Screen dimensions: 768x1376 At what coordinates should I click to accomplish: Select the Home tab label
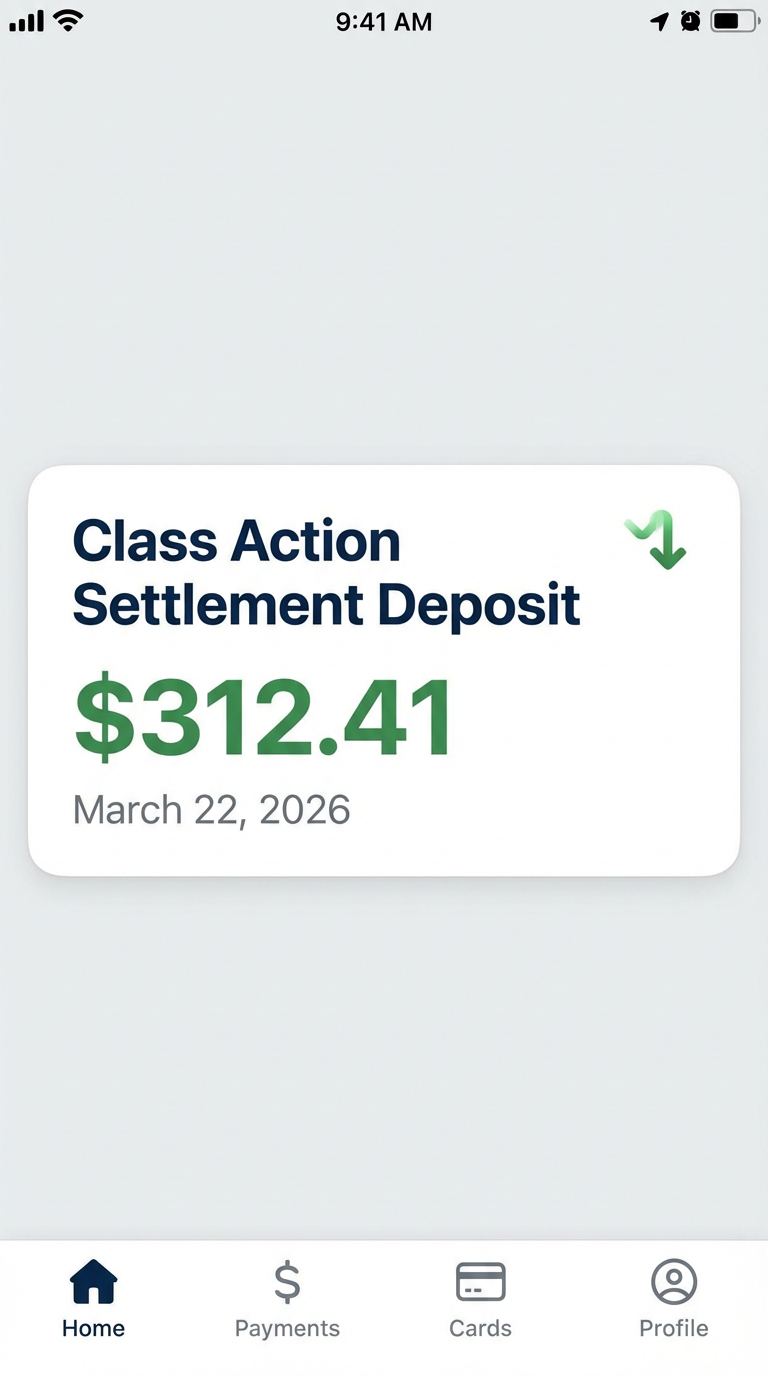(93, 1329)
